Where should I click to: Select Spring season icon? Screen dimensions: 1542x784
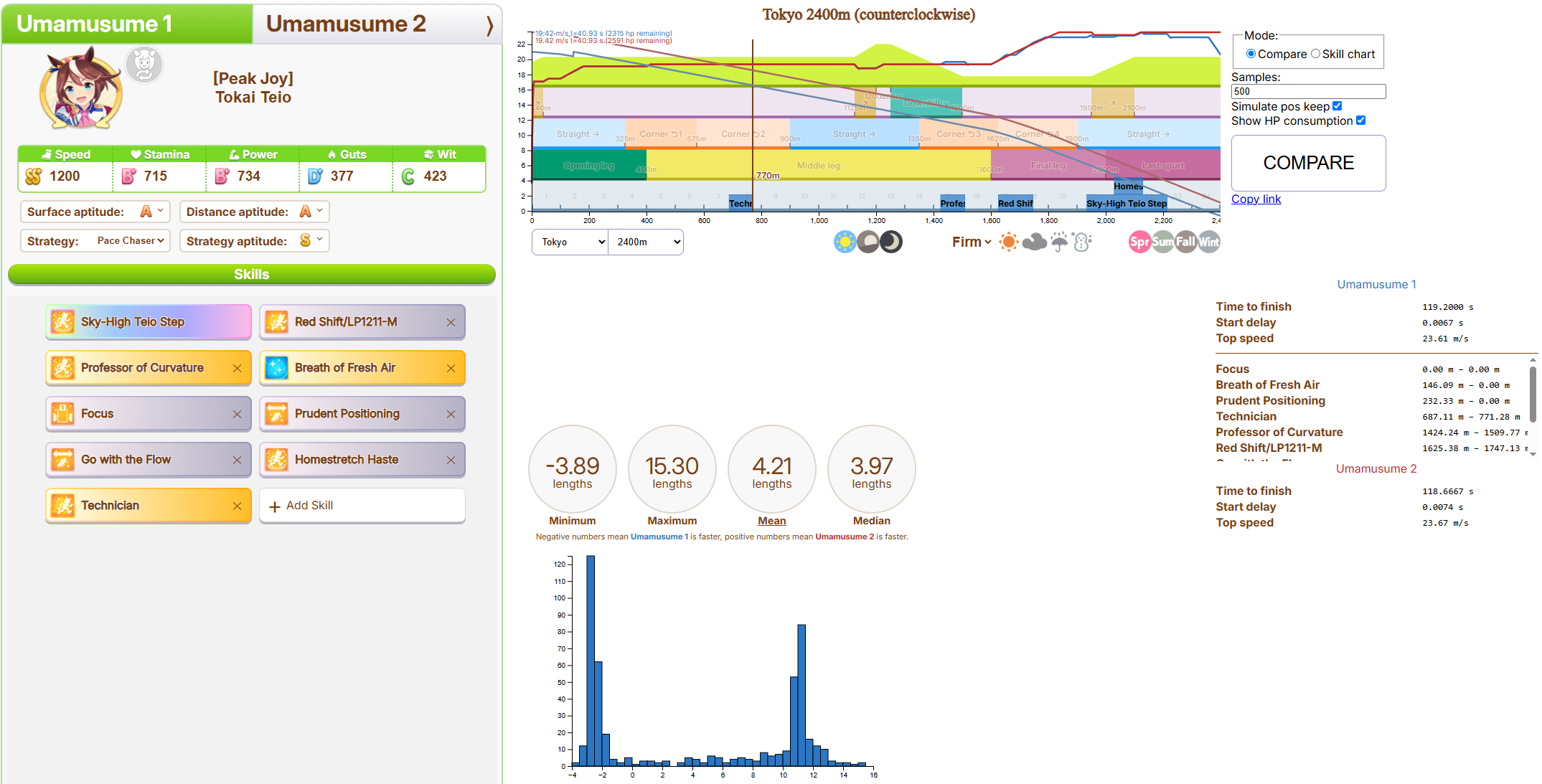coord(1139,242)
